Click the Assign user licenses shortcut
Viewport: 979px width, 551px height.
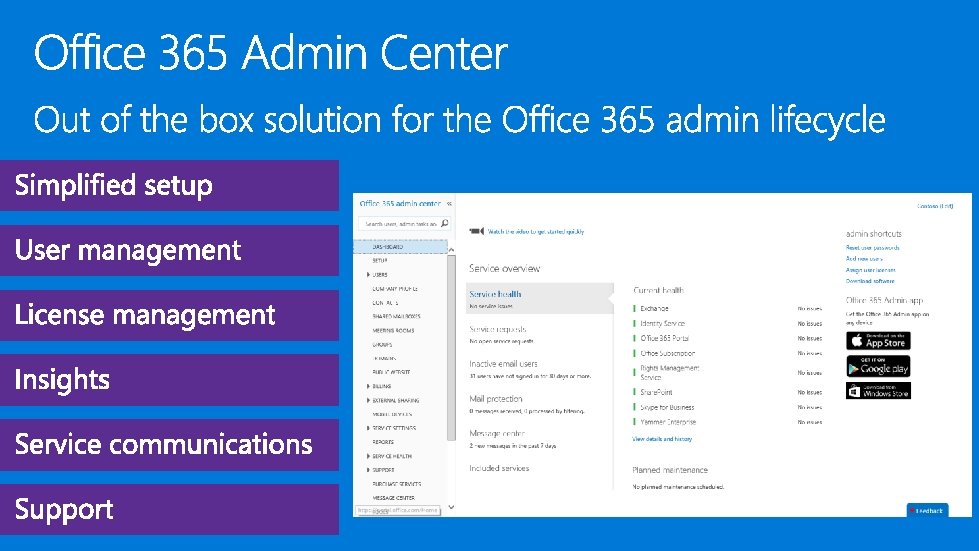[870, 270]
